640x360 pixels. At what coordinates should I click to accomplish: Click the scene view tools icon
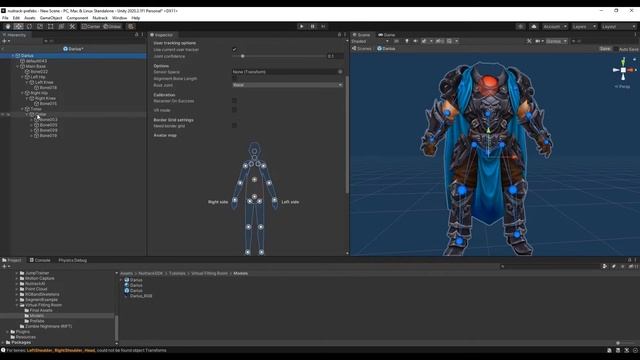[x=529, y=41]
